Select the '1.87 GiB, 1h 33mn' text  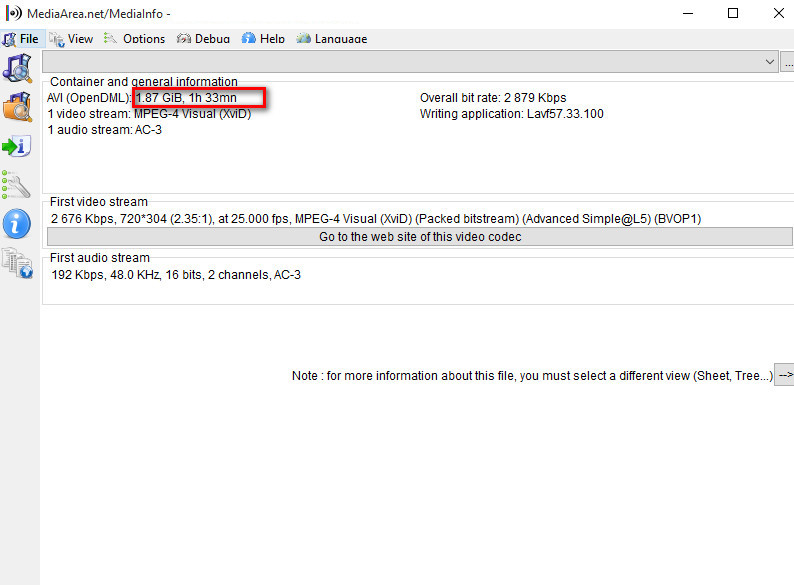coord(186,98)
